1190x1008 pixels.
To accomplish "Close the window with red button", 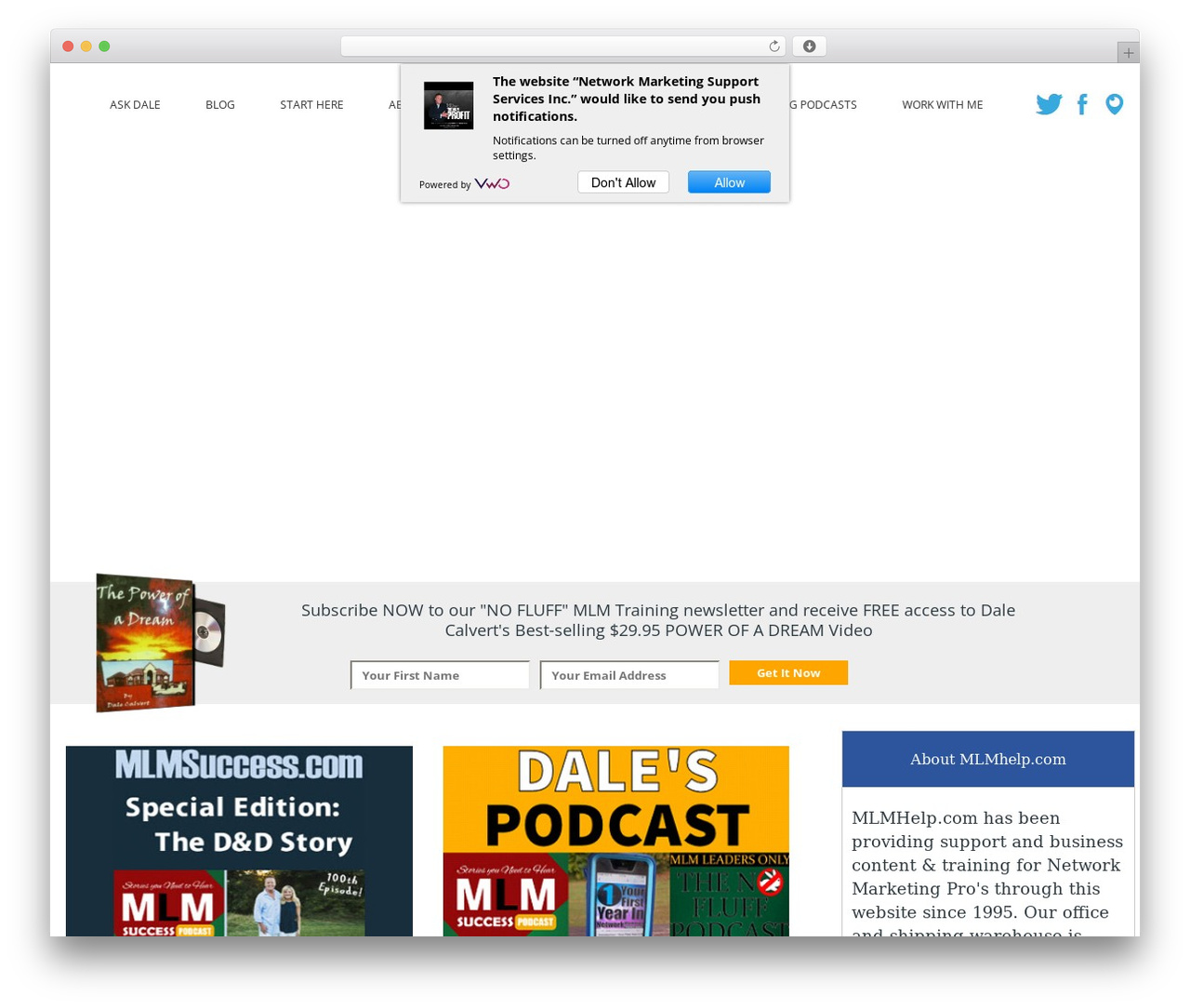I will (68, 46).
